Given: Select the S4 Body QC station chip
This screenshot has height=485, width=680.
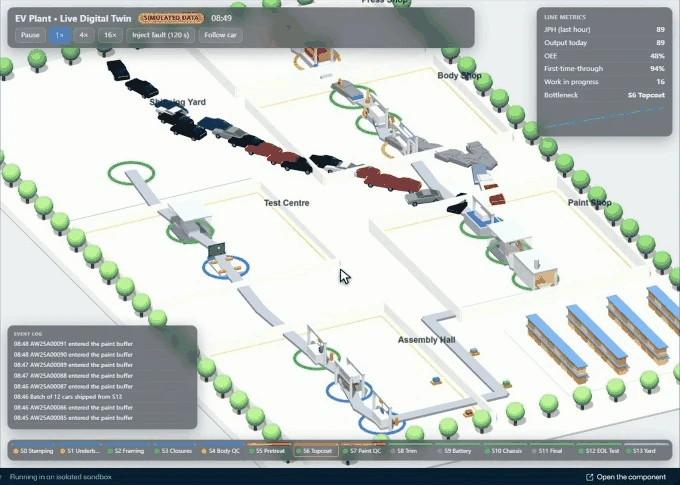Looking at the screenshot, I should 222,451.
